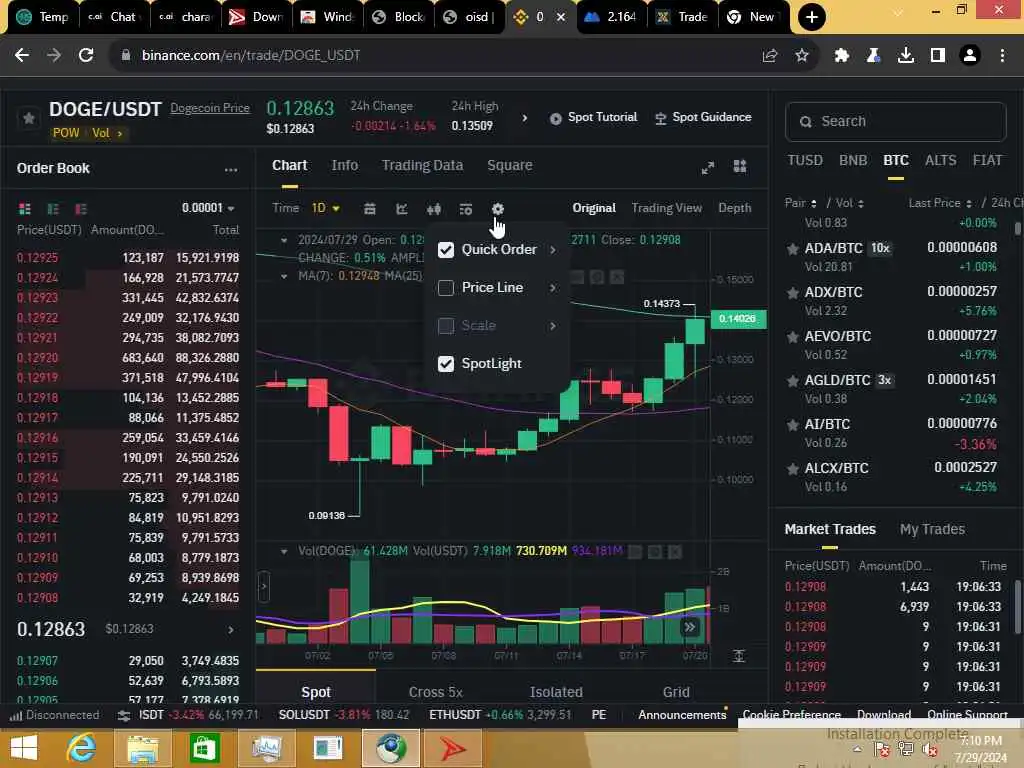Show more 24h stats arrow
This screenshot has height=768, width=1024.
click(x=524, y=118)
